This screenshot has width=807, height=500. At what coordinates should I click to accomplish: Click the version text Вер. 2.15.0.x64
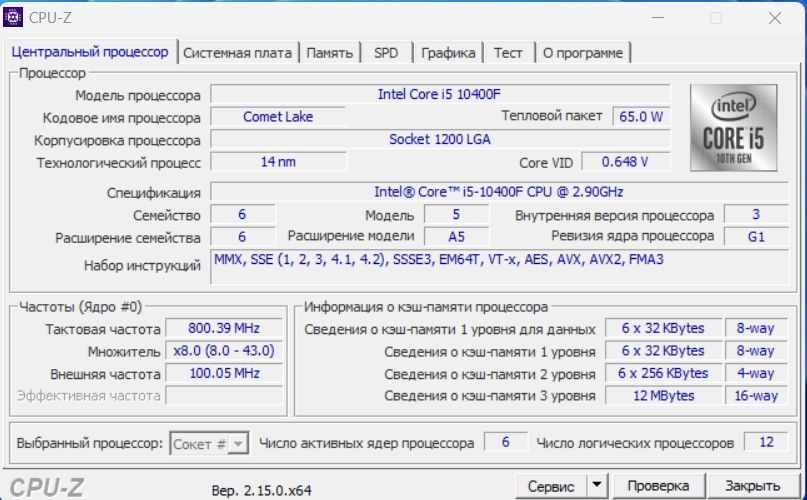pos(261,490)
